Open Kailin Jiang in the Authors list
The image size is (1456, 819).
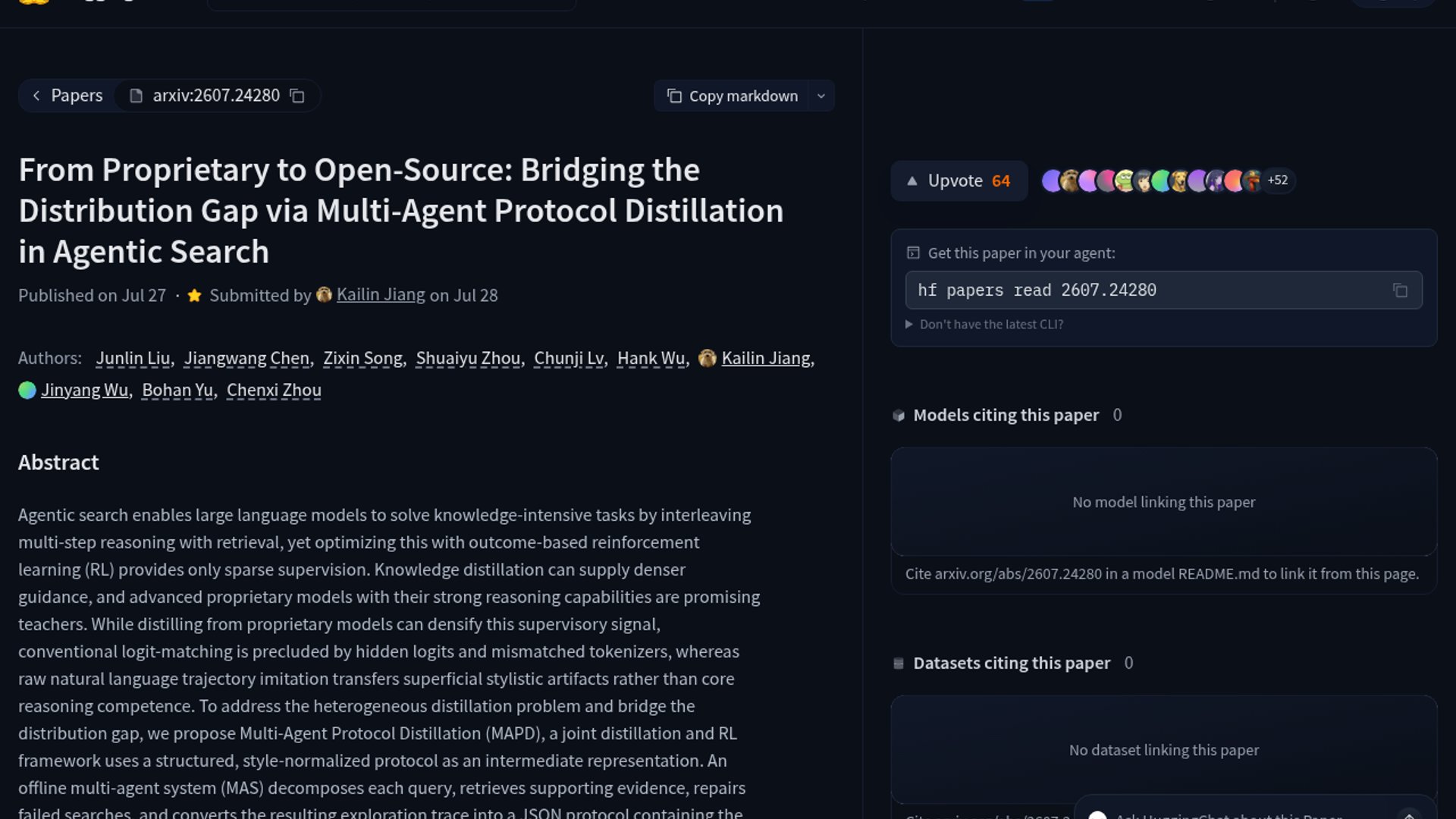pyautogui.click(x=766, y=358)
